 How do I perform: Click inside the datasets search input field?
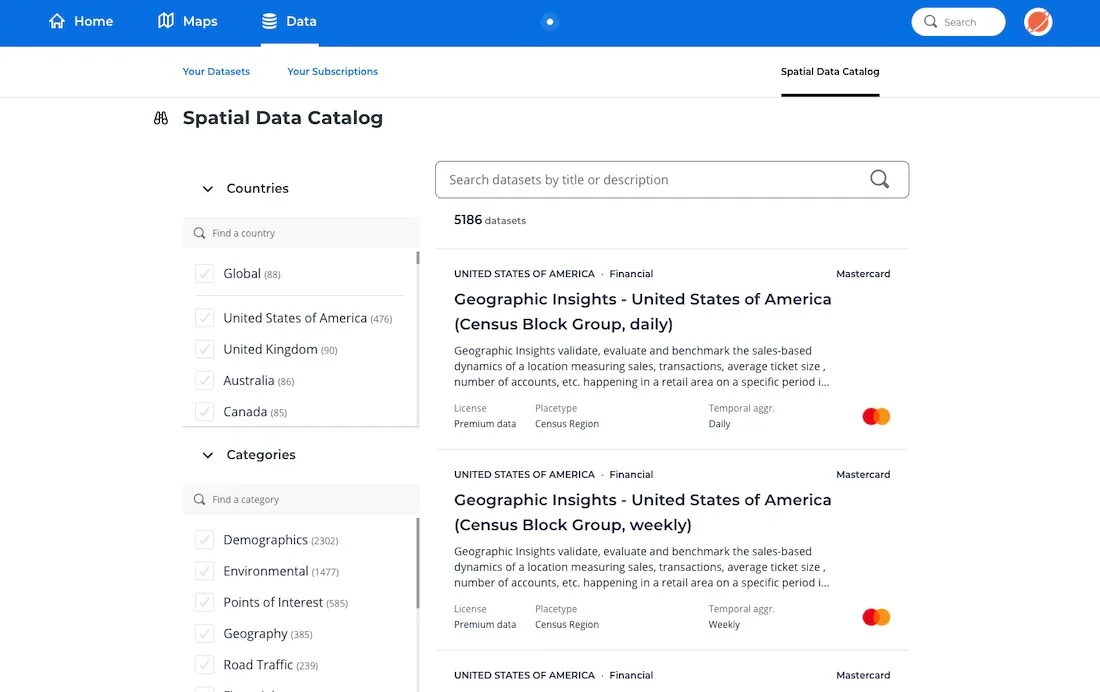(650, 179)
